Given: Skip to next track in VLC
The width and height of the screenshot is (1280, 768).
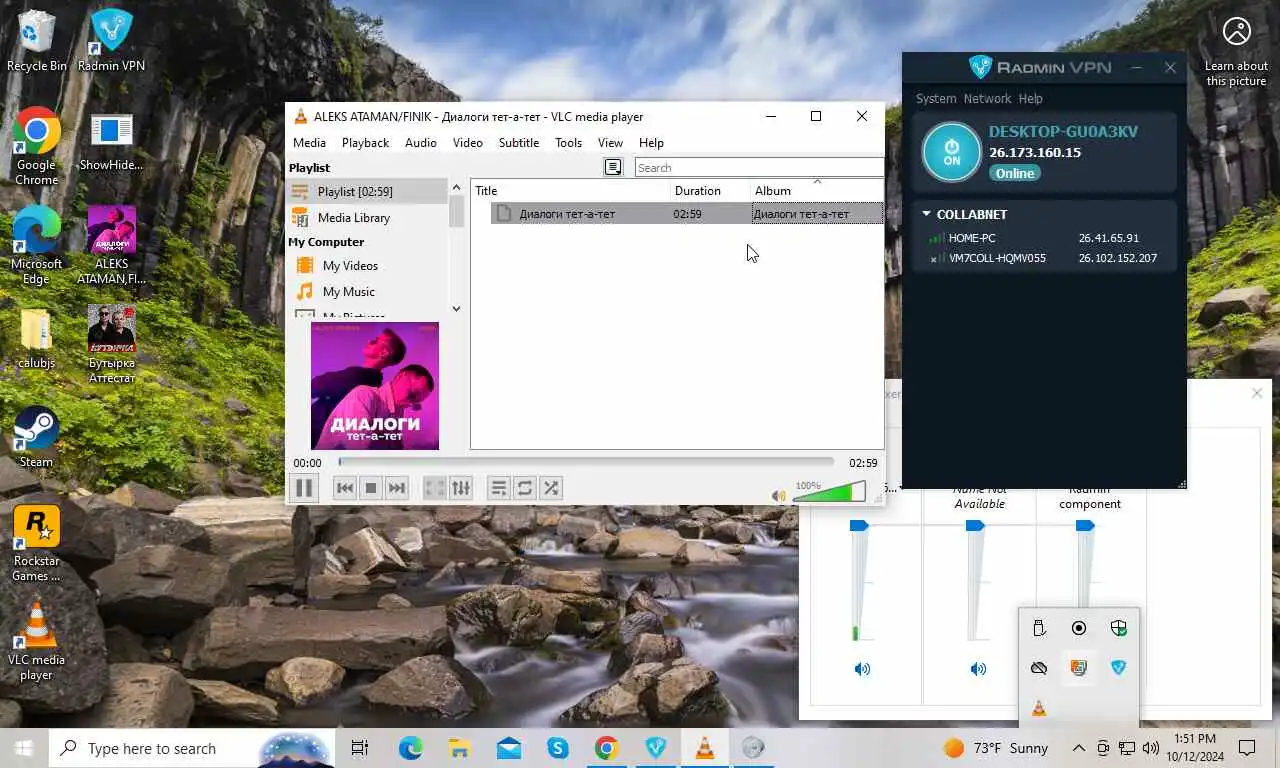Looking at the screenshot, I should [x=397, y=488].
